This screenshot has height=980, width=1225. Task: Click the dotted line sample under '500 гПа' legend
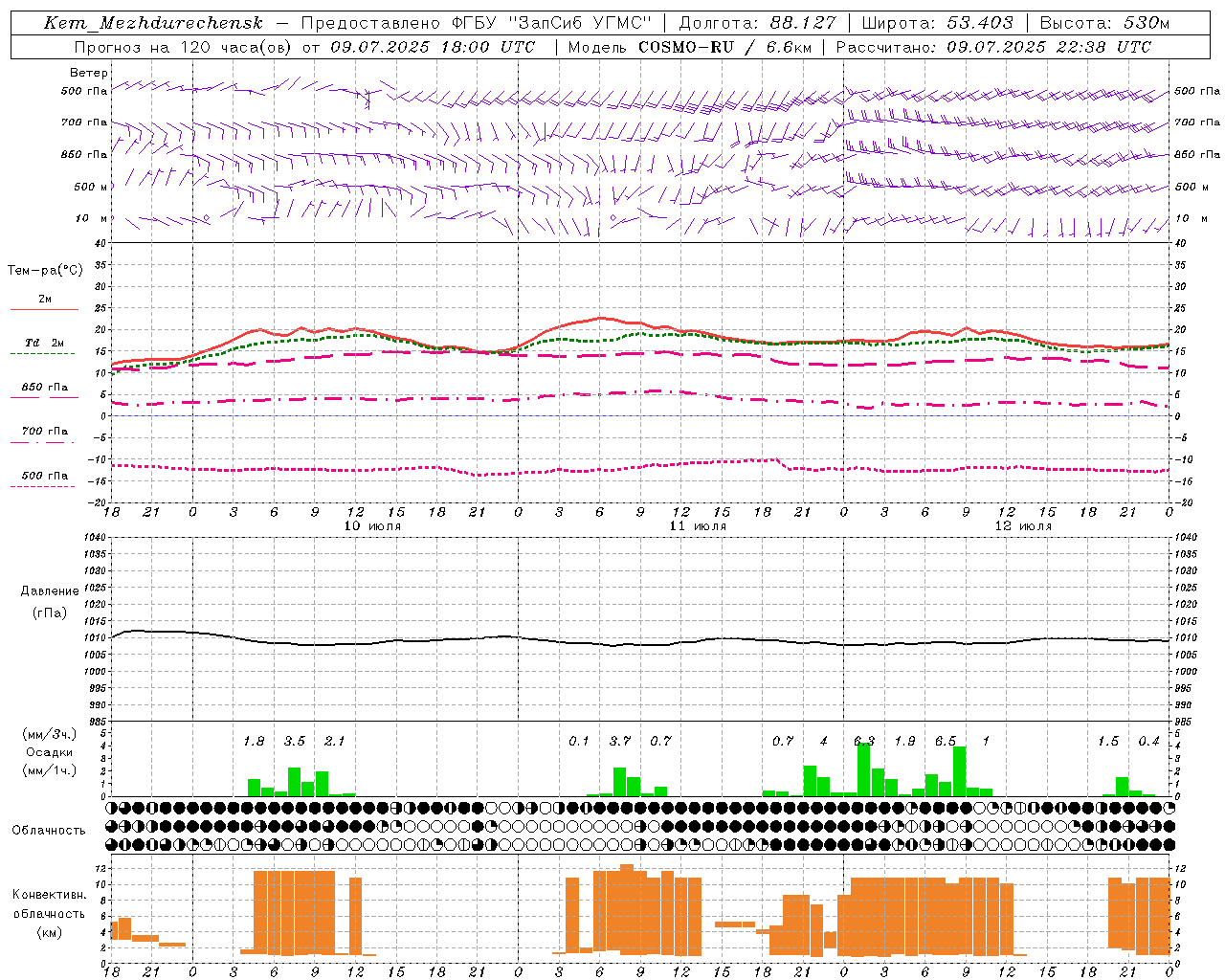coord(42,486)
